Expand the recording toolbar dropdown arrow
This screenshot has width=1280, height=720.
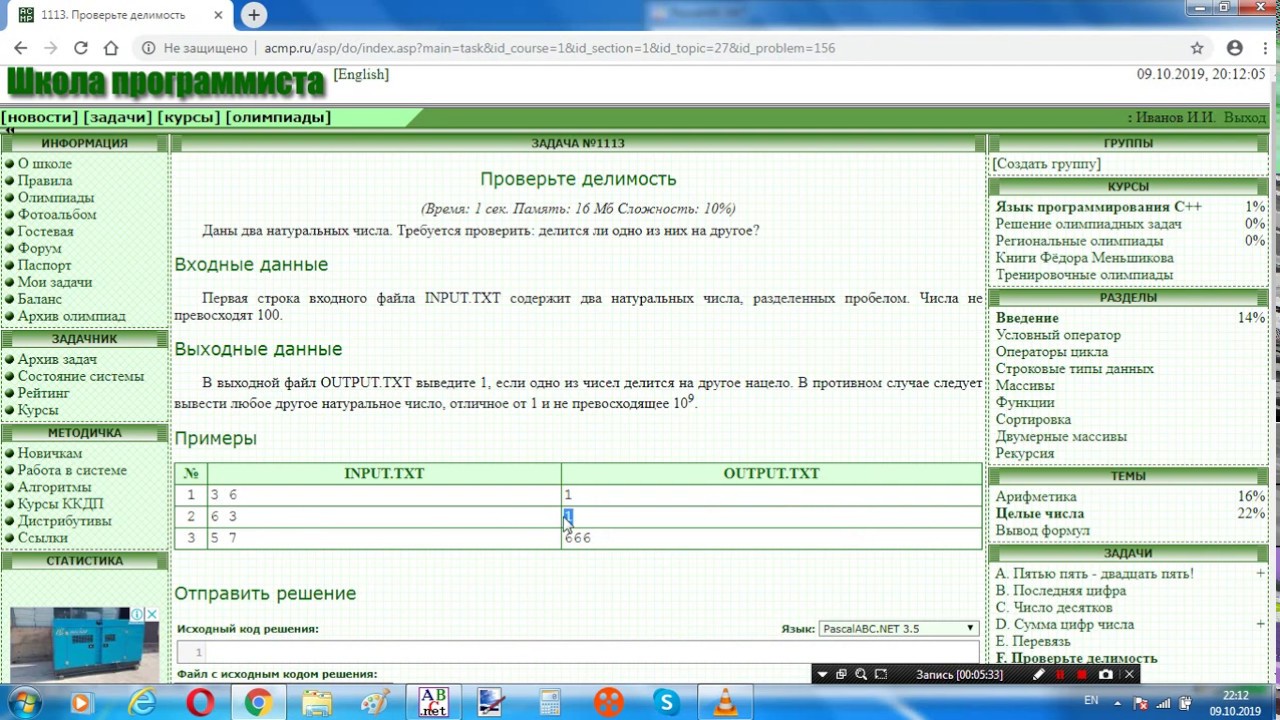click(x=822, y=675)
